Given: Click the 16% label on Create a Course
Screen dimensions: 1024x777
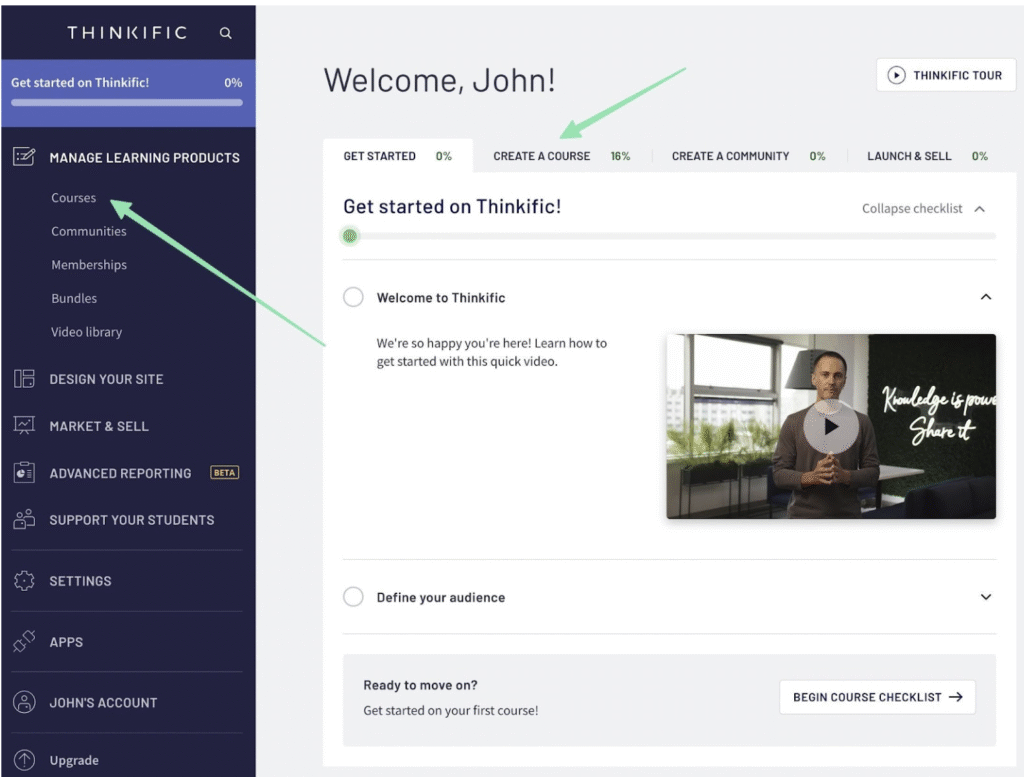Looking at the screenshot, I should click(620, 156).
